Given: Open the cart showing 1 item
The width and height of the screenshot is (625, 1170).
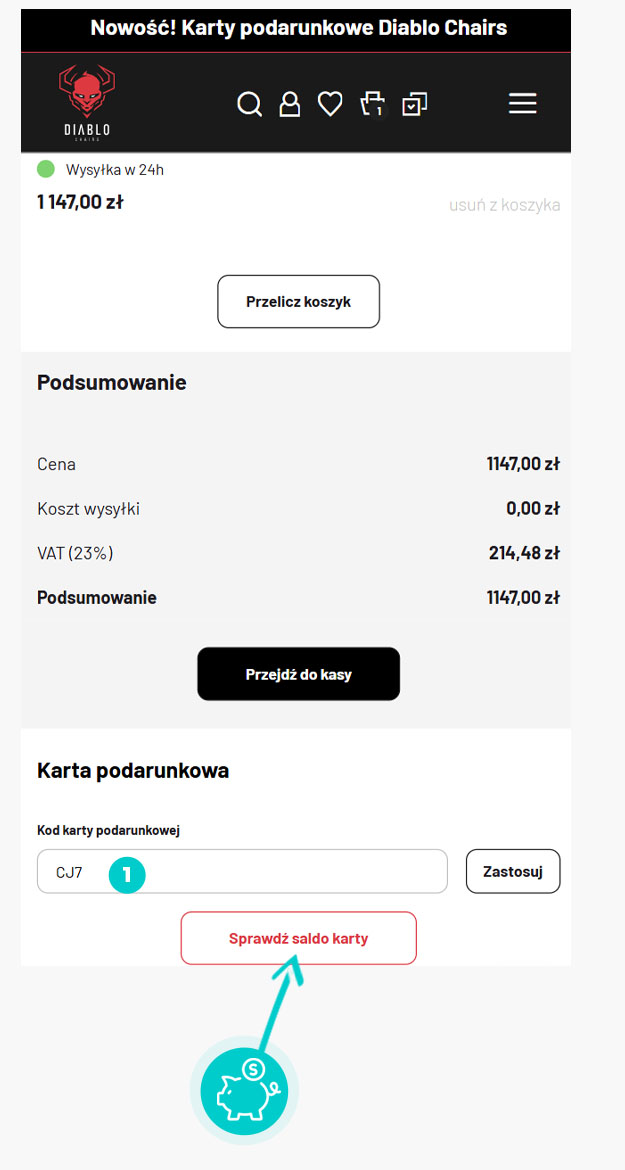Looking at the screenshot, I should pyautogui.click(x=370, y=103).
